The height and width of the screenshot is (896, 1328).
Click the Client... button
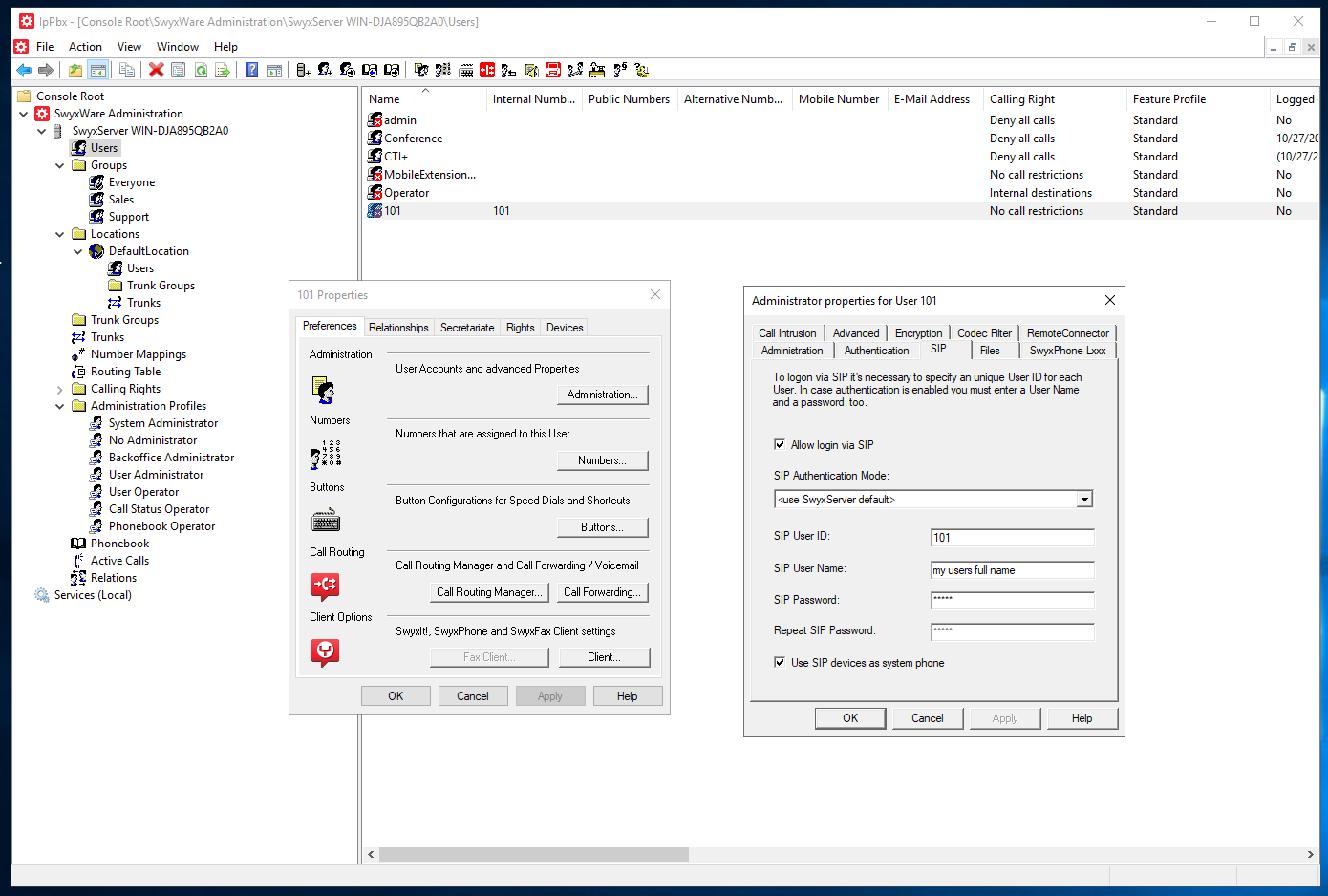(x=604, y=657)
